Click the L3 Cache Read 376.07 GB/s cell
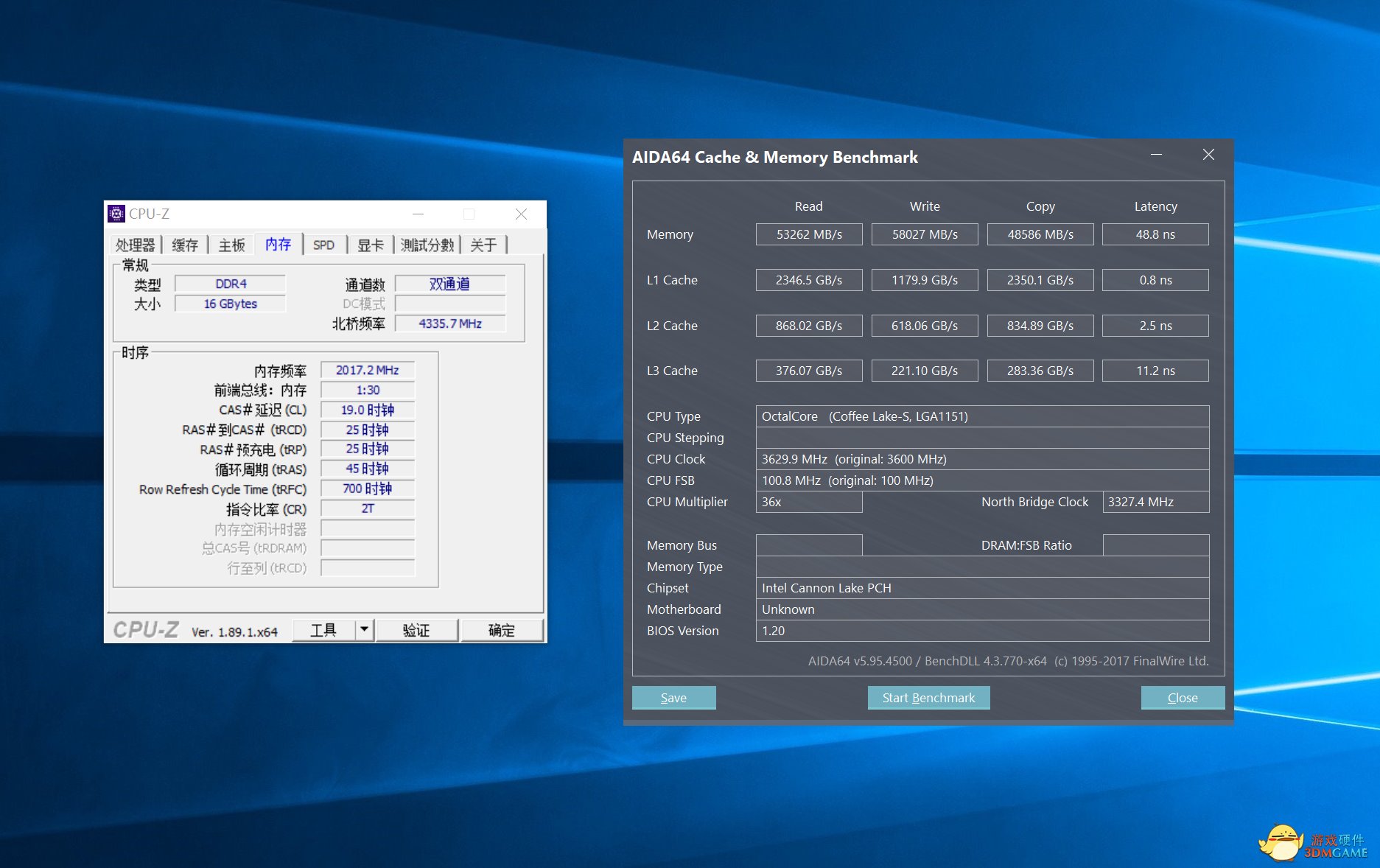This screenshot has width=1380, height=868. [809, 371]
